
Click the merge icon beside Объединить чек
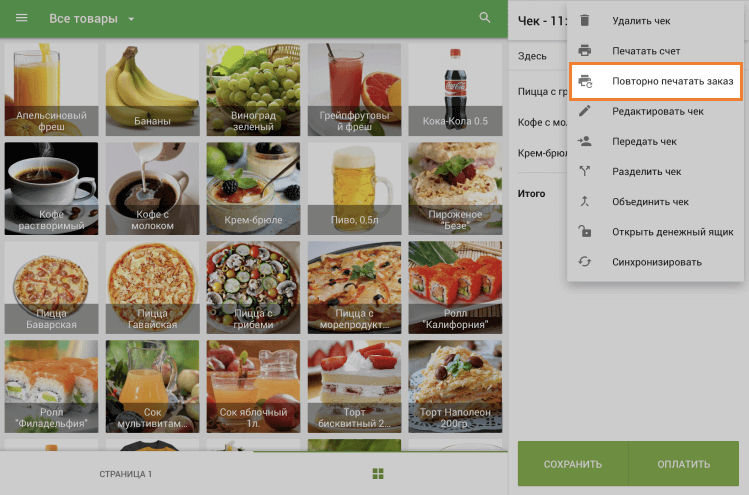tap(585, 201)
